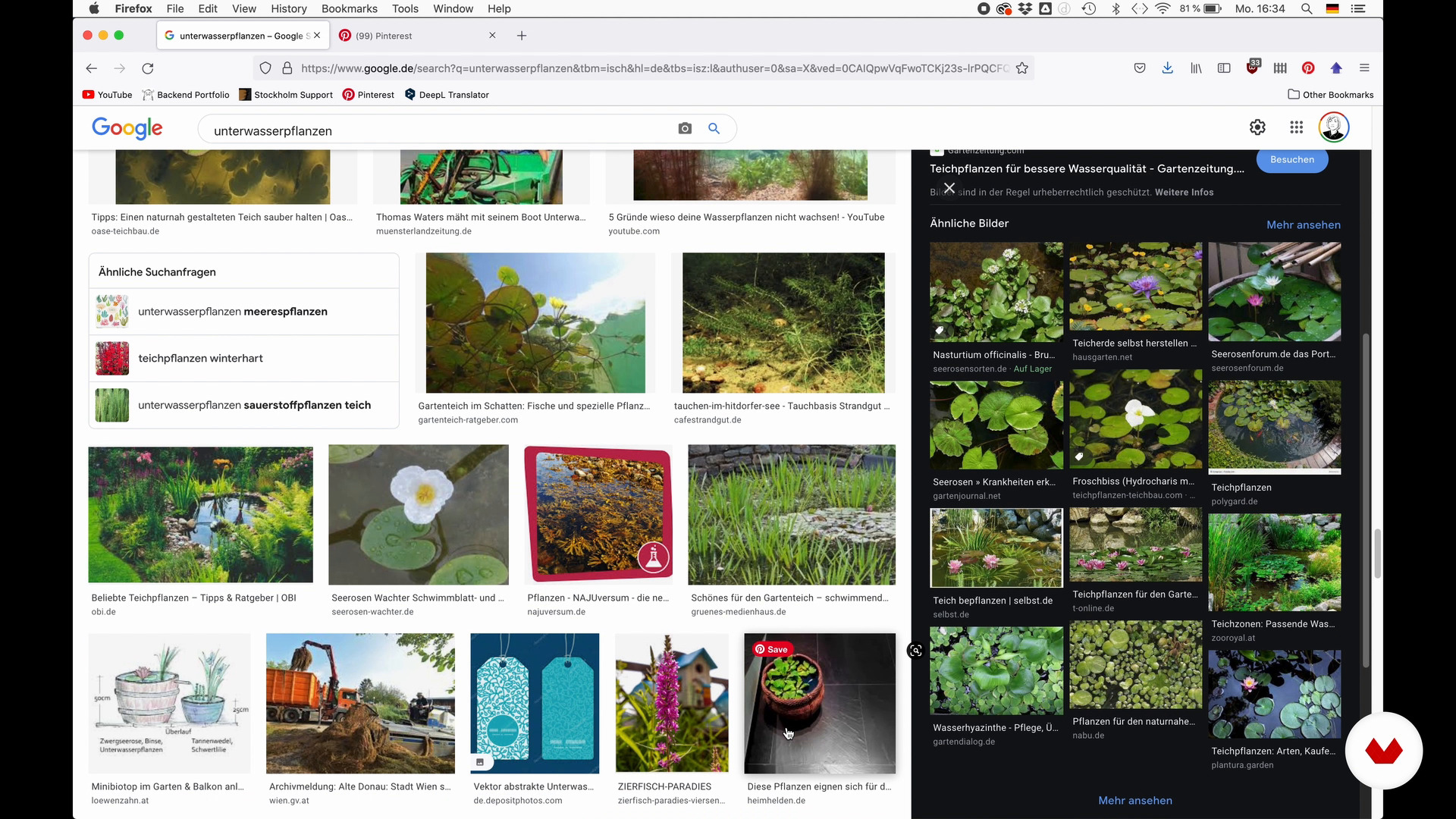Open the History menu

(x=289, y=8)
